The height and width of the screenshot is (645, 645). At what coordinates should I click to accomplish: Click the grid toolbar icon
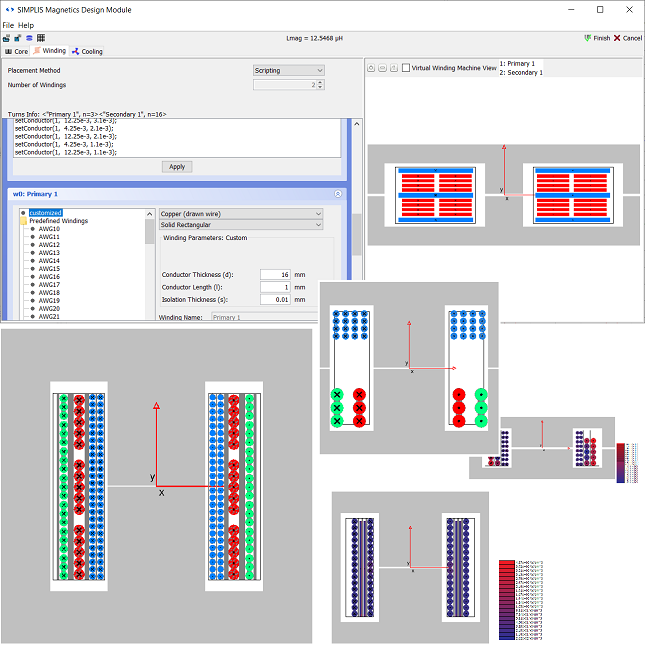point(40,38)
